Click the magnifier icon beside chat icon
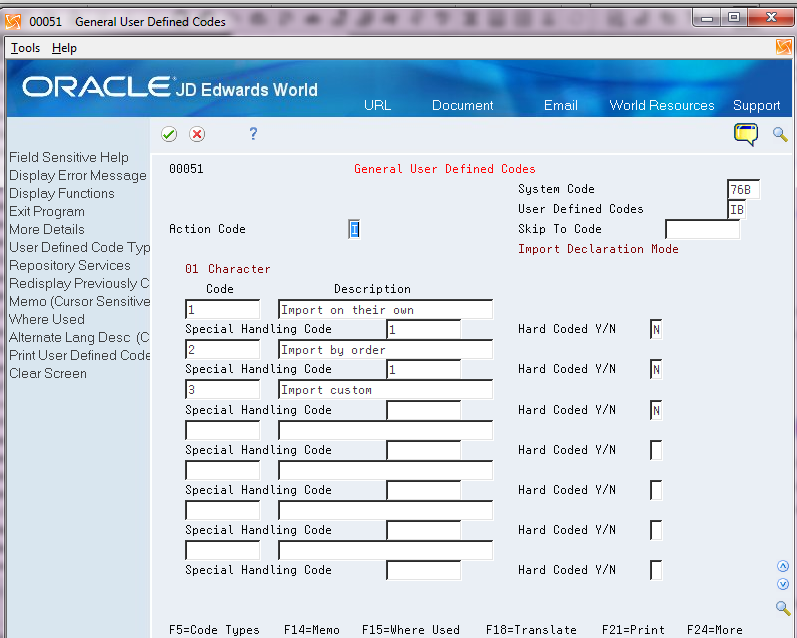Viewport: 797px width, 638px height. tap(780, 134)
